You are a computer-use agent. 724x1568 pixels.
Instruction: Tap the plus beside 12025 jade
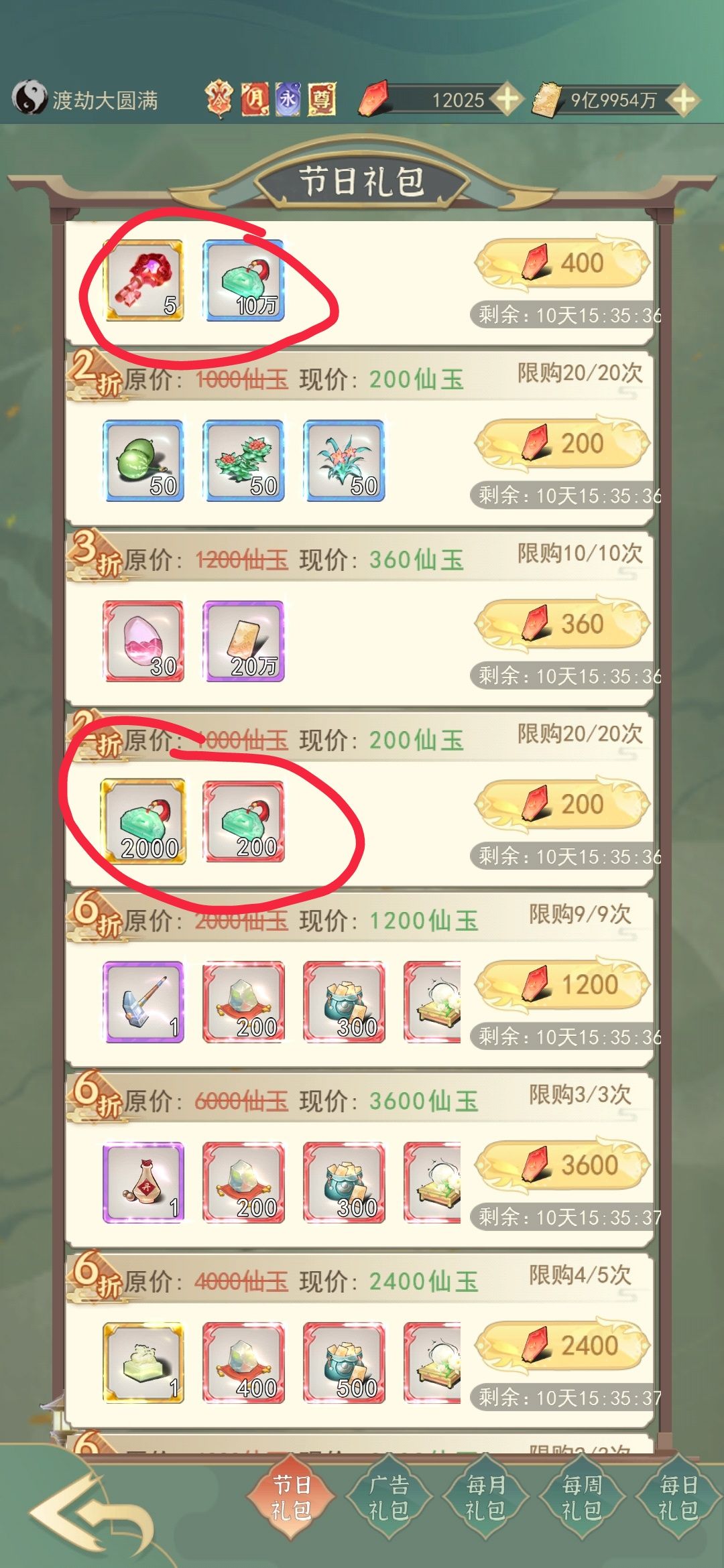point(507,100)
